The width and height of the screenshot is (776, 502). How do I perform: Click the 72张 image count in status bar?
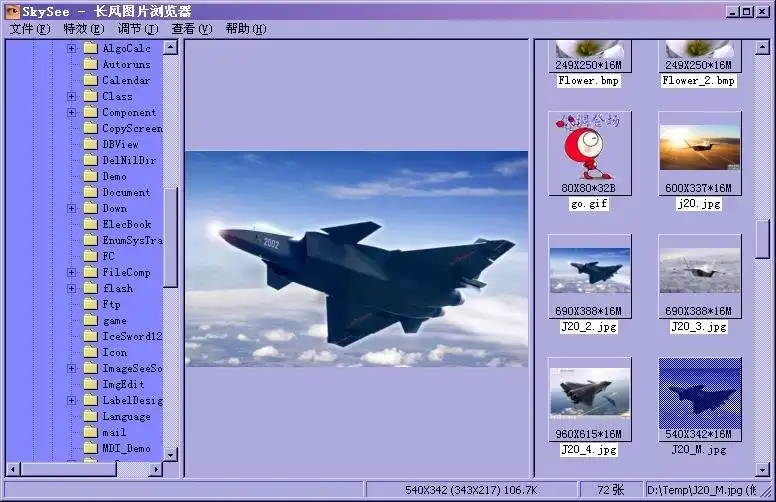click(x=610, y=490)
